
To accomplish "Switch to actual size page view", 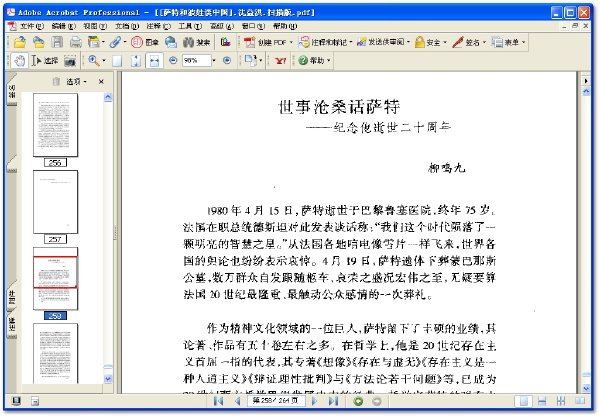I will 117,61.
